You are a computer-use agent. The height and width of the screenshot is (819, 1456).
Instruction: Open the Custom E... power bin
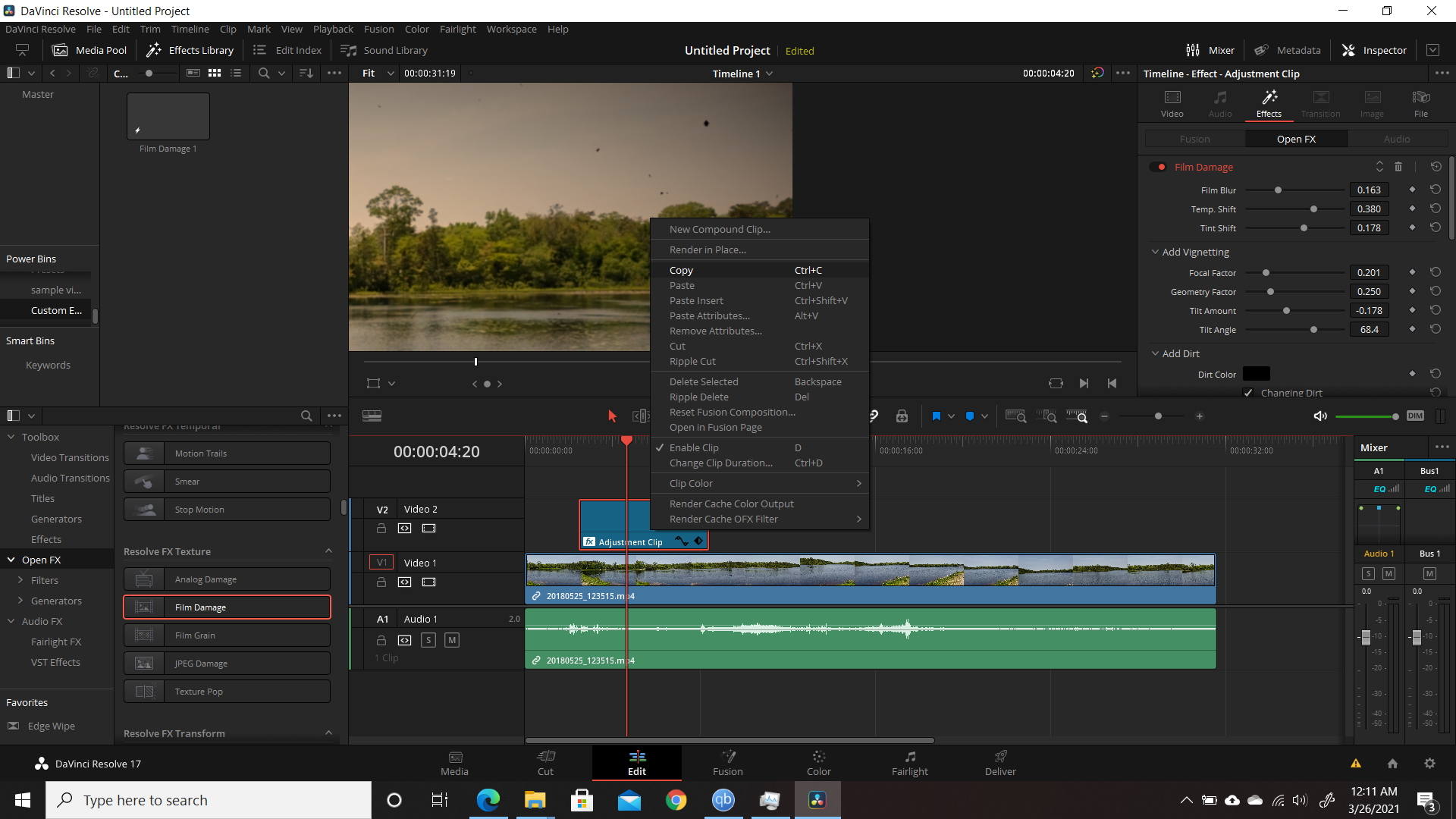coord(56,310)
